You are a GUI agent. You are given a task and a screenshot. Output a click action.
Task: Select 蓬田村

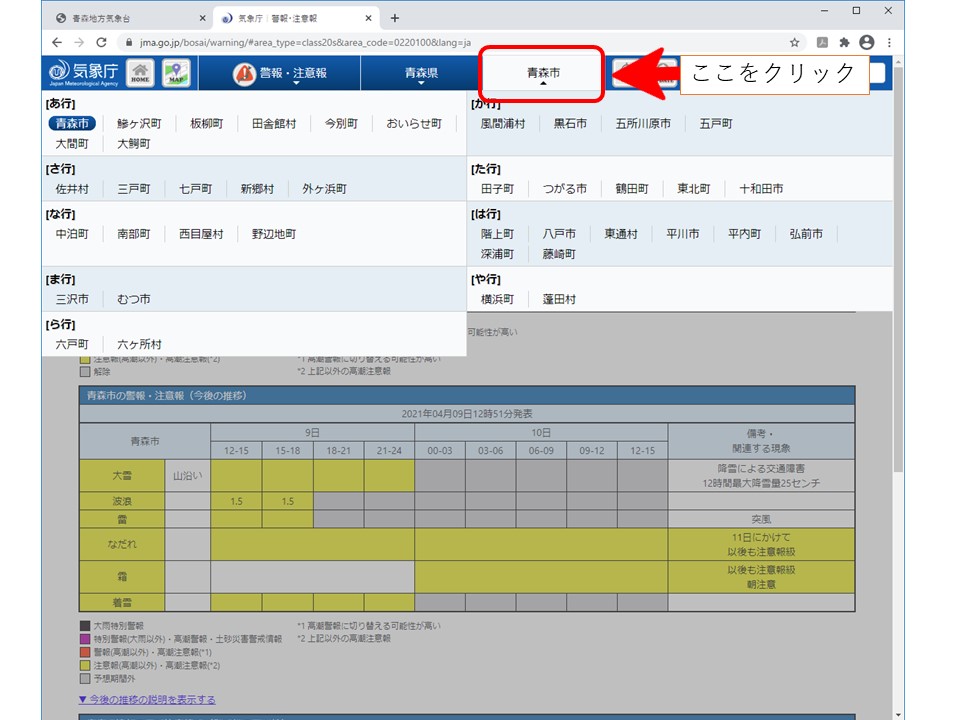[559, 299]
